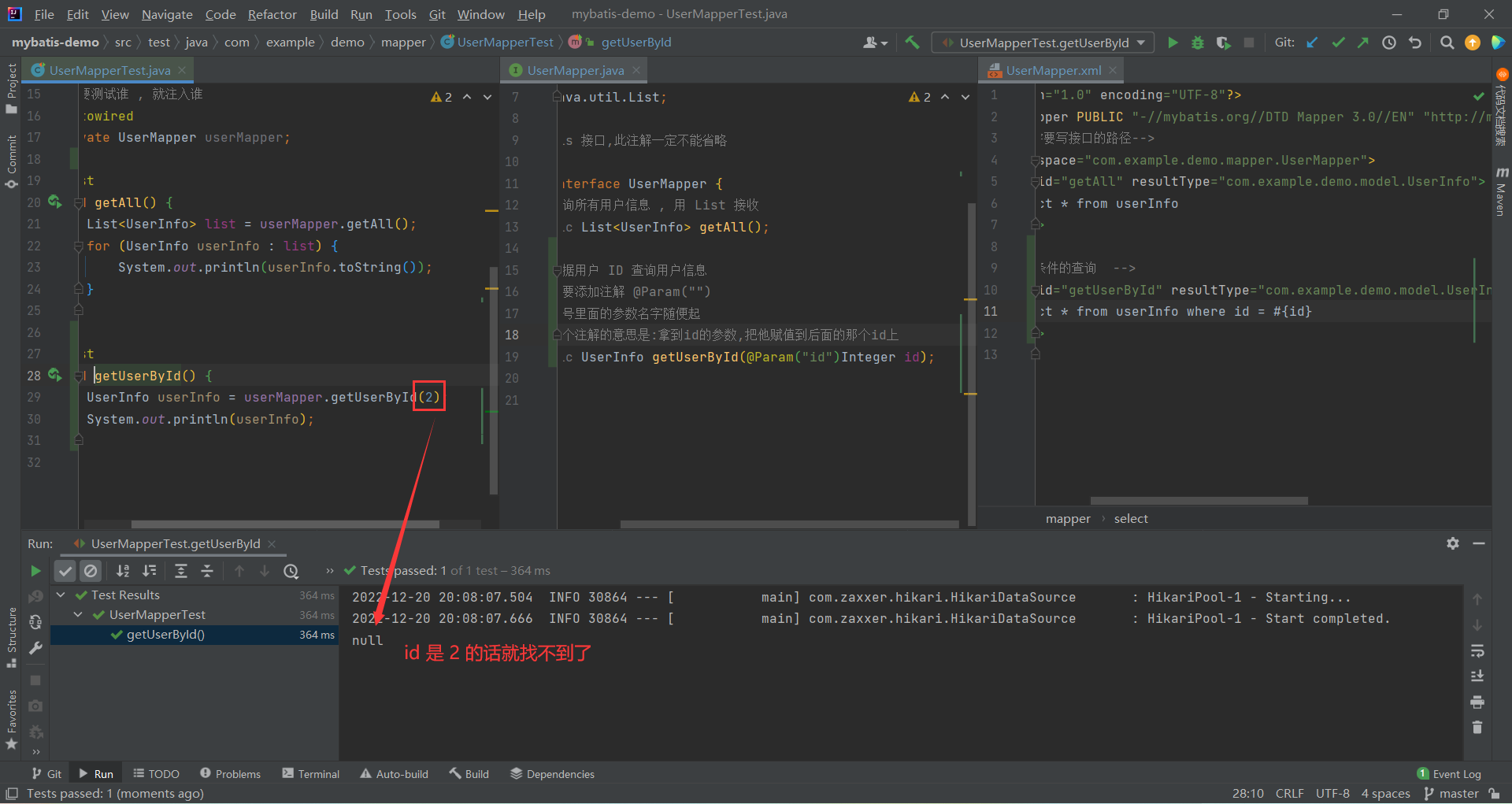This screenshot has height=804, width=1512.
Task: Open test history clock icon
Action: click(291, 571)
